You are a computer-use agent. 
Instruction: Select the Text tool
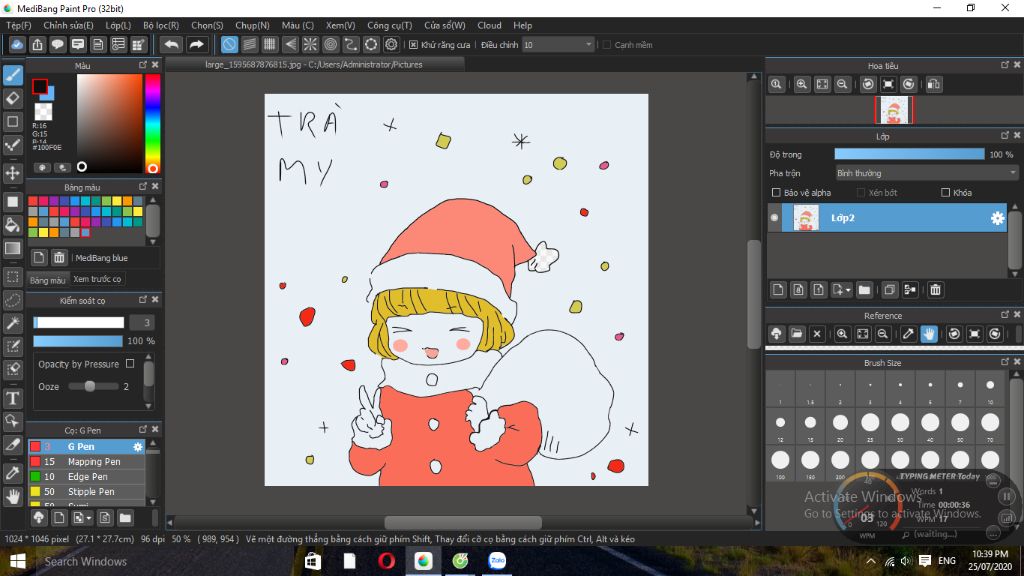click(x=12, y=398)
